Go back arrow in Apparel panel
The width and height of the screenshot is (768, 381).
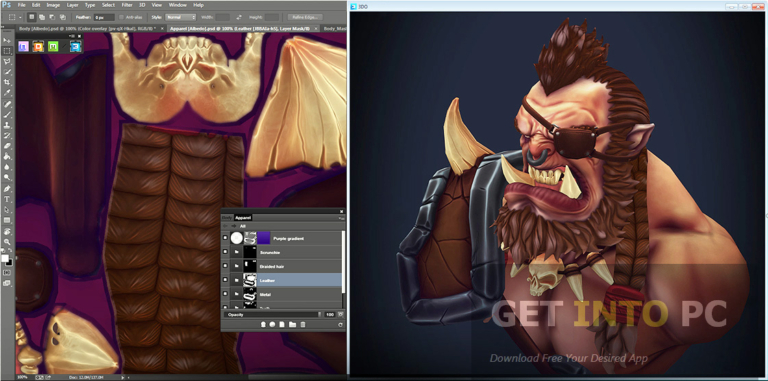225,226
